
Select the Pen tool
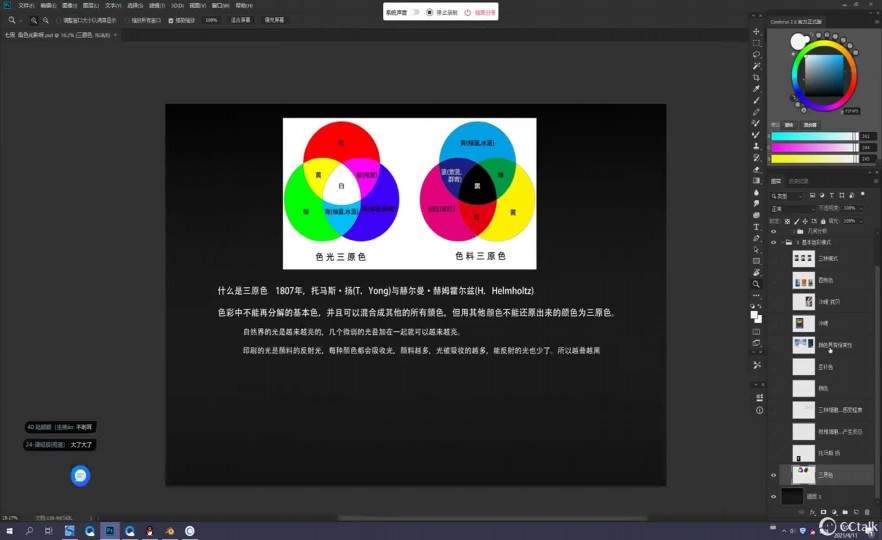[757, 238]
